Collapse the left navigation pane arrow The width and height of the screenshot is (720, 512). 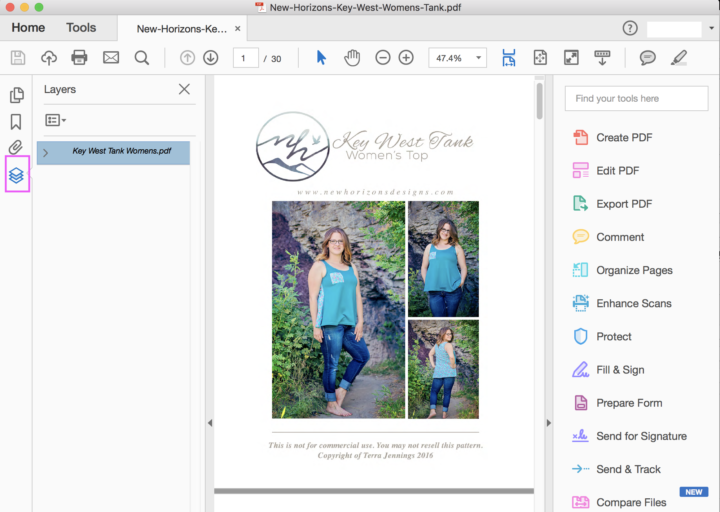pos(210,423)
